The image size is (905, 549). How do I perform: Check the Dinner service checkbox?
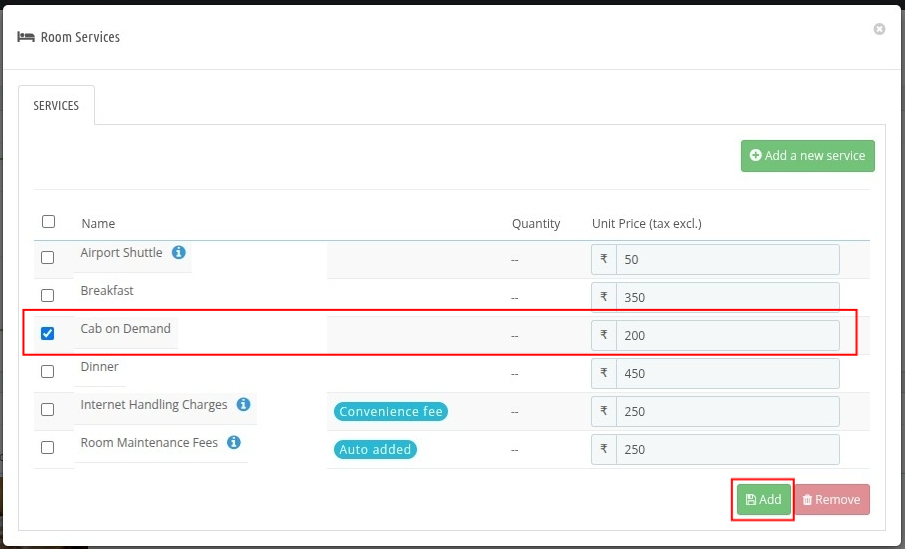click(48, 372)
